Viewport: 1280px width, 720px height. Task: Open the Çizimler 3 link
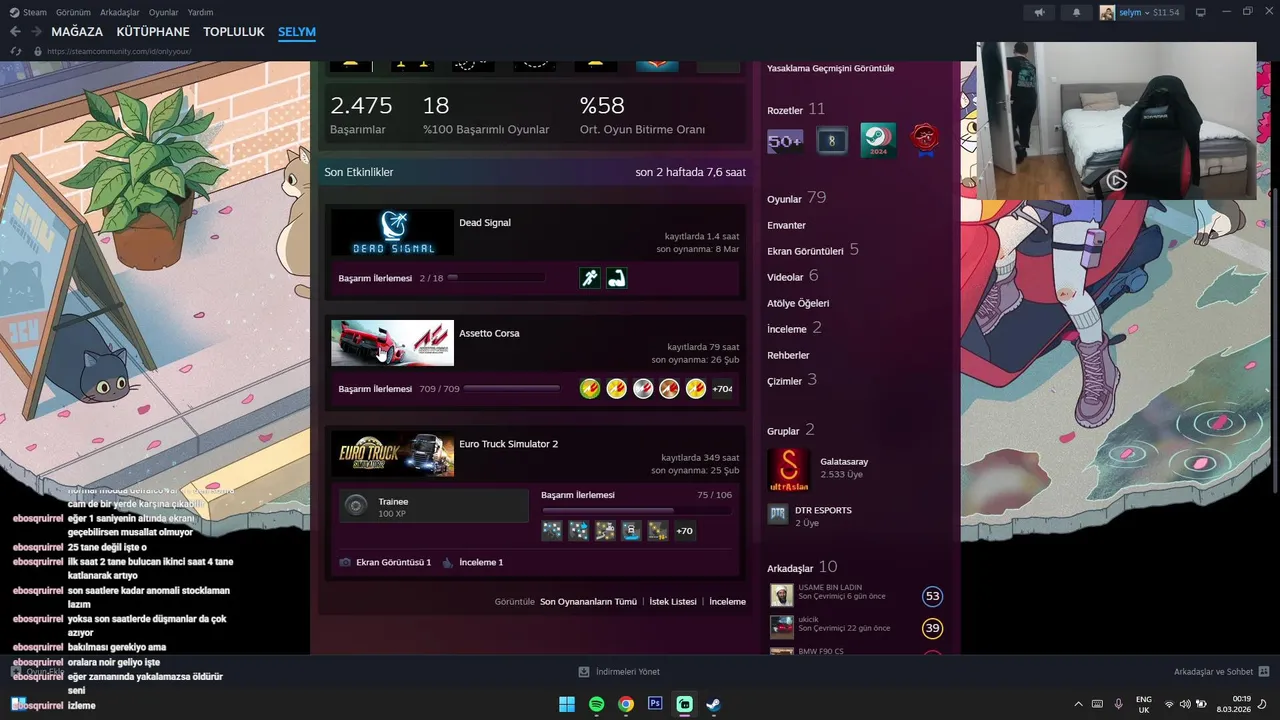click(x=792, y=380)
